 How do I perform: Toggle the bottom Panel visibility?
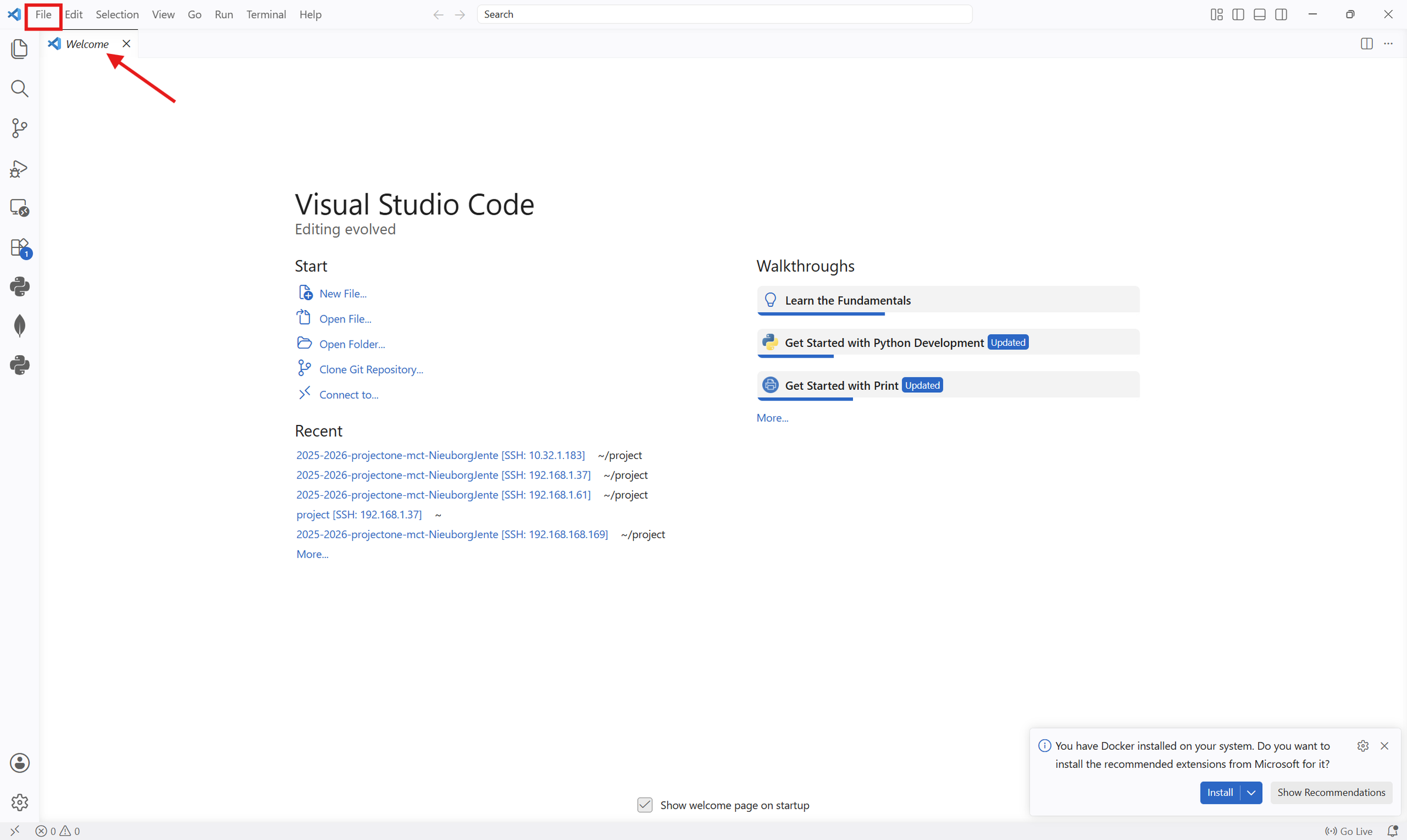pos(1260,15)
